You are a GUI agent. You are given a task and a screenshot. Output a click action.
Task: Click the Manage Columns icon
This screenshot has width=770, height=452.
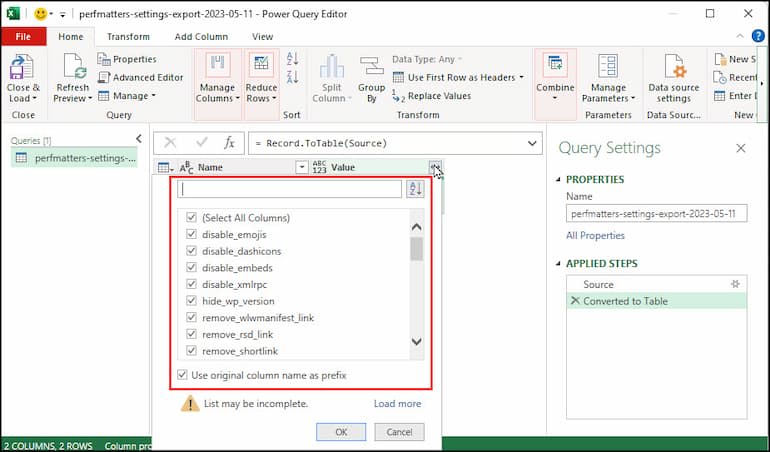click(217, 66)
